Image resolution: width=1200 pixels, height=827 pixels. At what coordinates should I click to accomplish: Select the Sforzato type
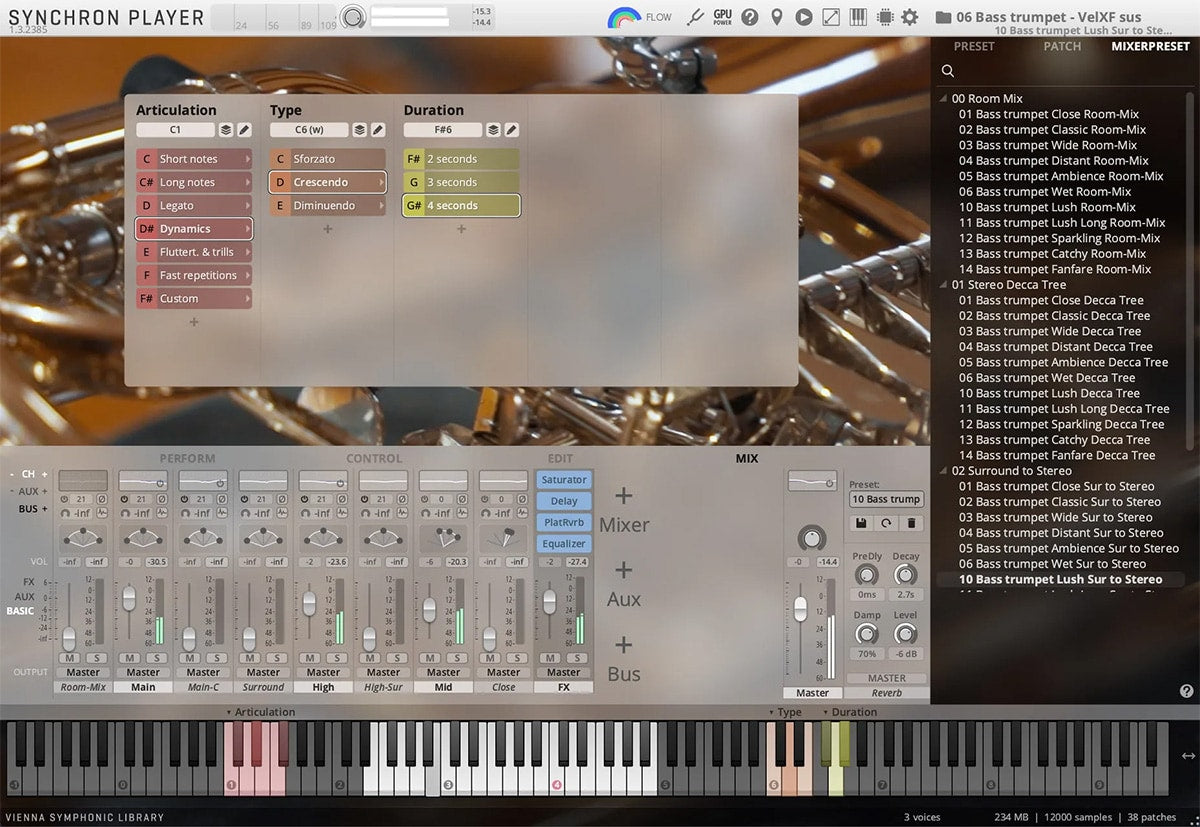[327, 159]
